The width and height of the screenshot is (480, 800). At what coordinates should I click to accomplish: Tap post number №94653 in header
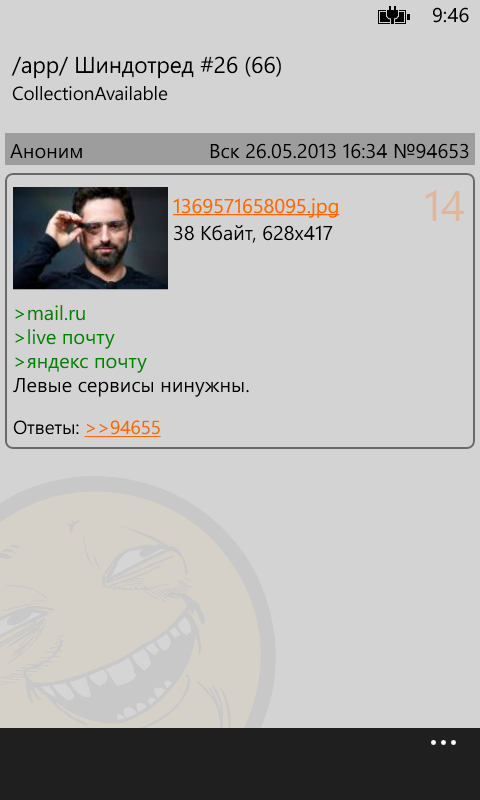[432, 151]
